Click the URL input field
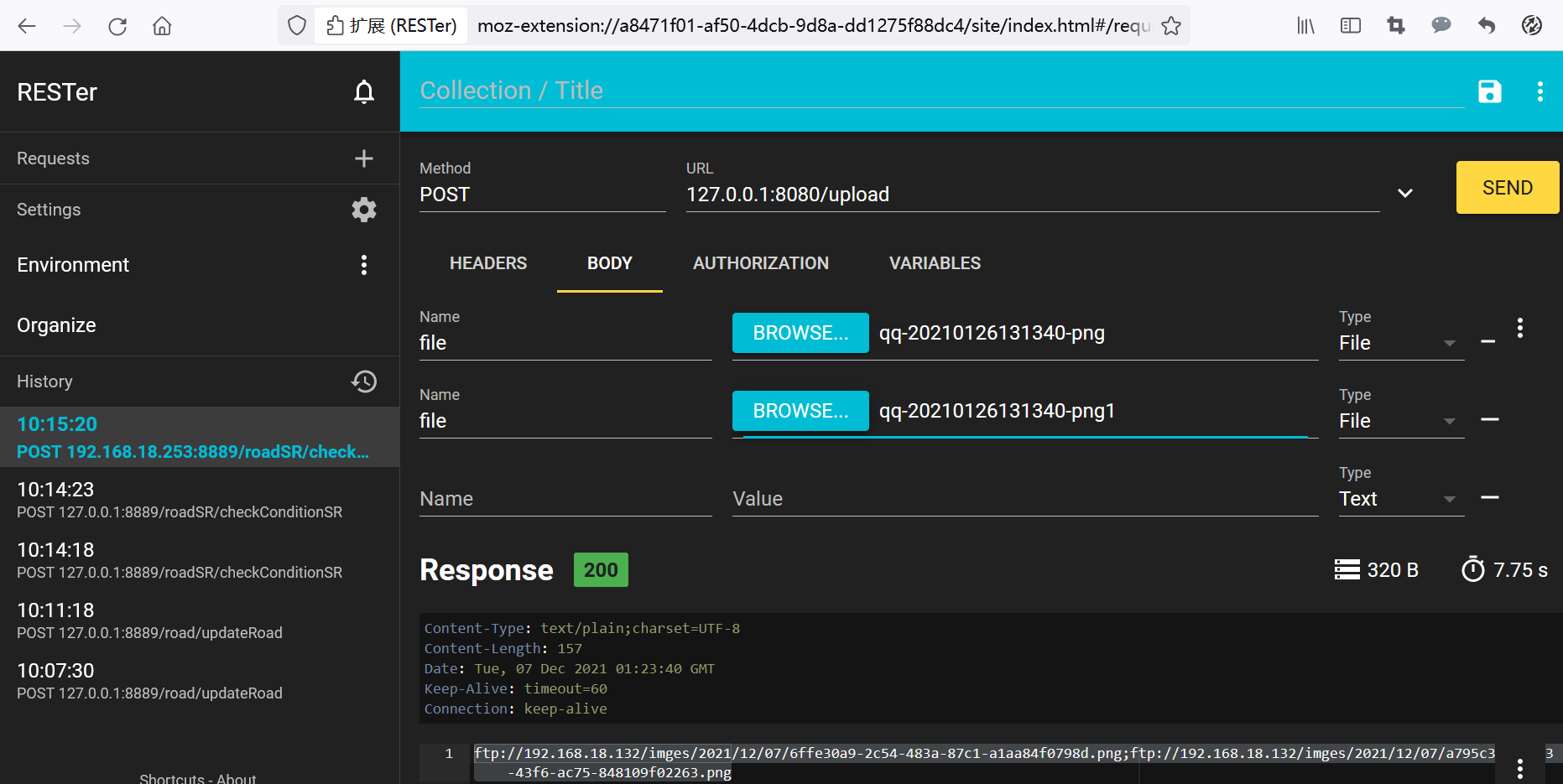The image size is (1563, 784). click(x=1033, y=195)
